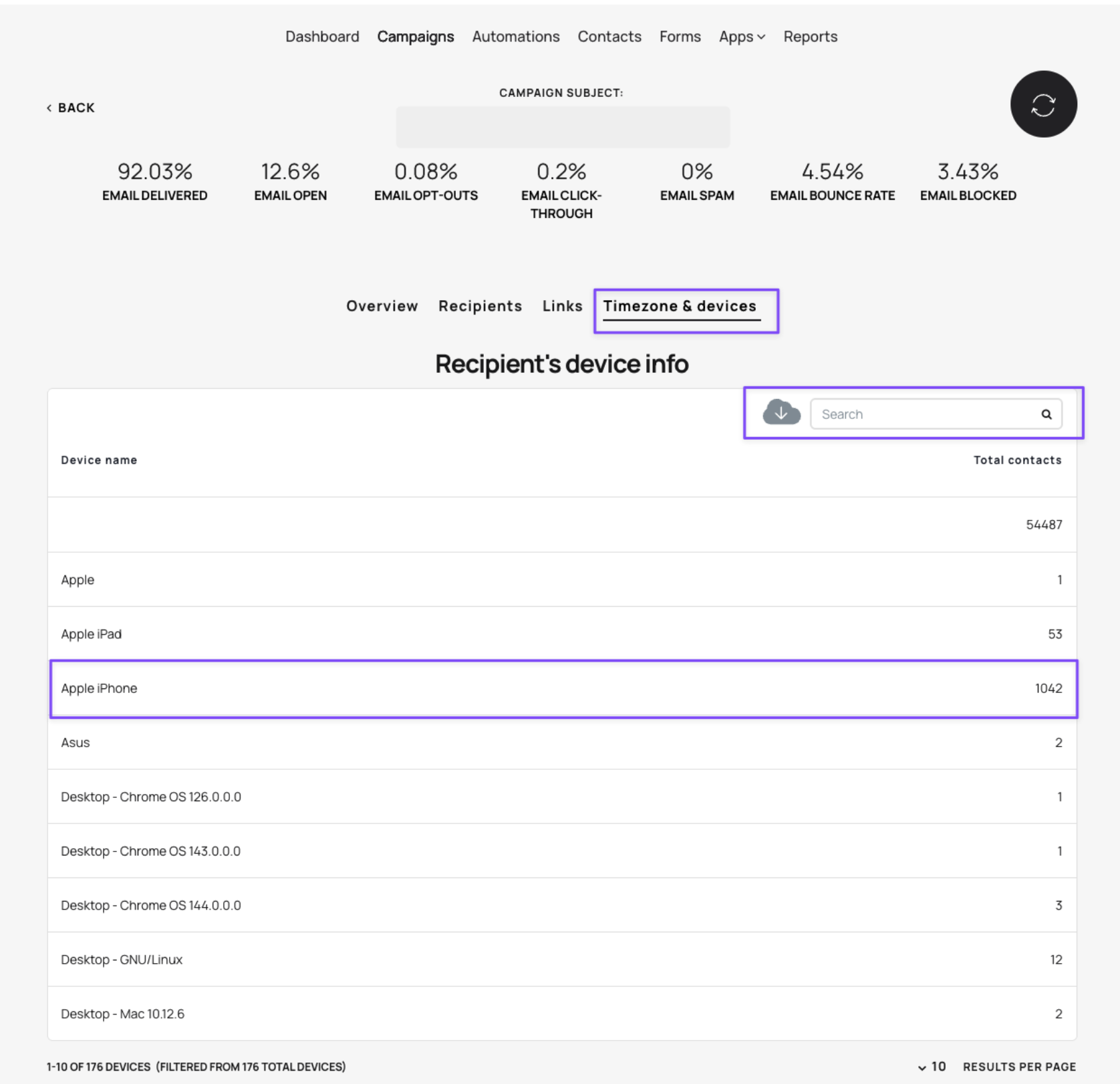The height and width of the screenshot is (1084, 1120).
Task: Switch to the Links tab
Action: pos(563,306)
